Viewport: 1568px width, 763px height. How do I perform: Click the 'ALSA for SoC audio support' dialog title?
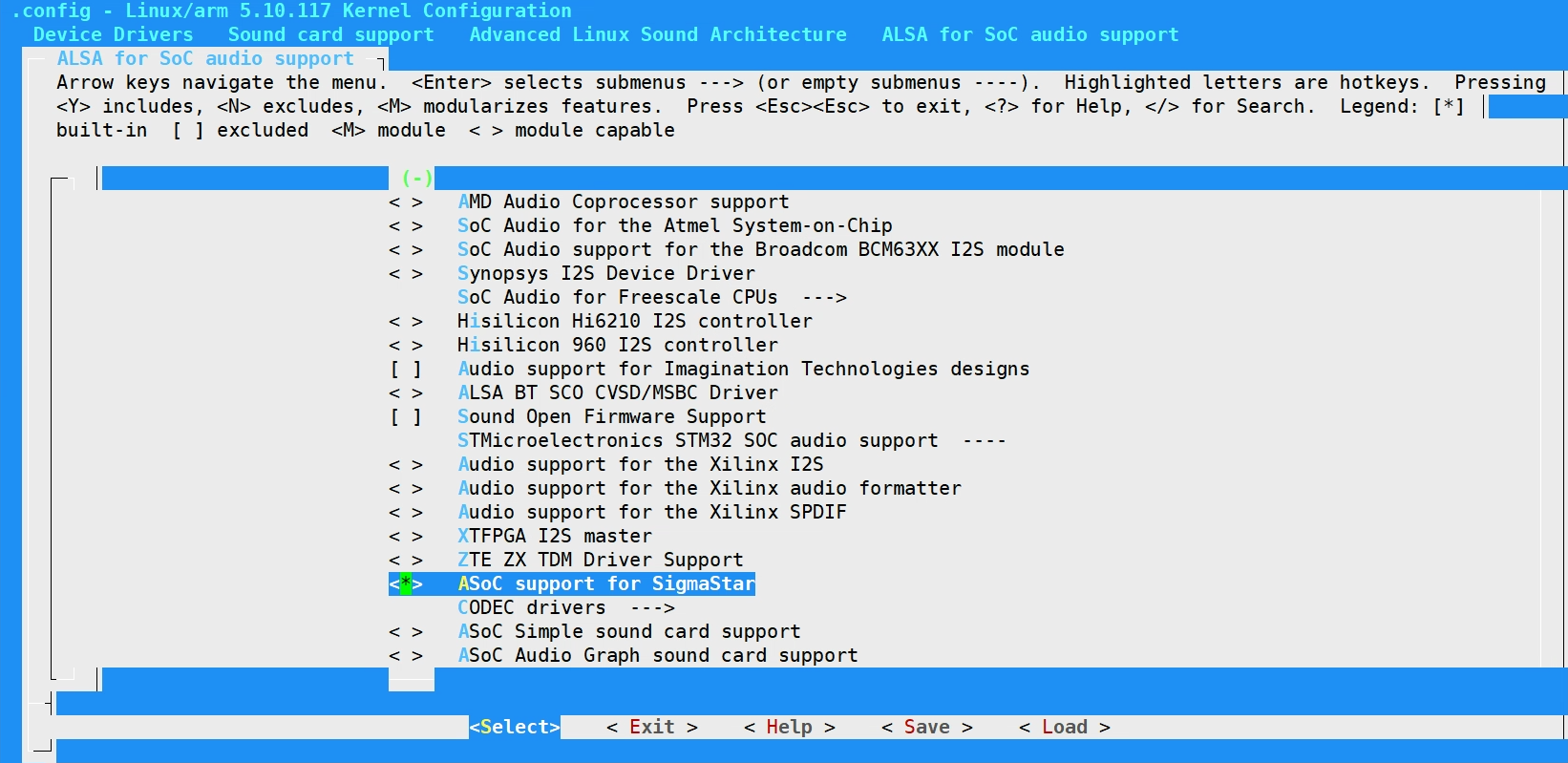(x=205, y=58)
